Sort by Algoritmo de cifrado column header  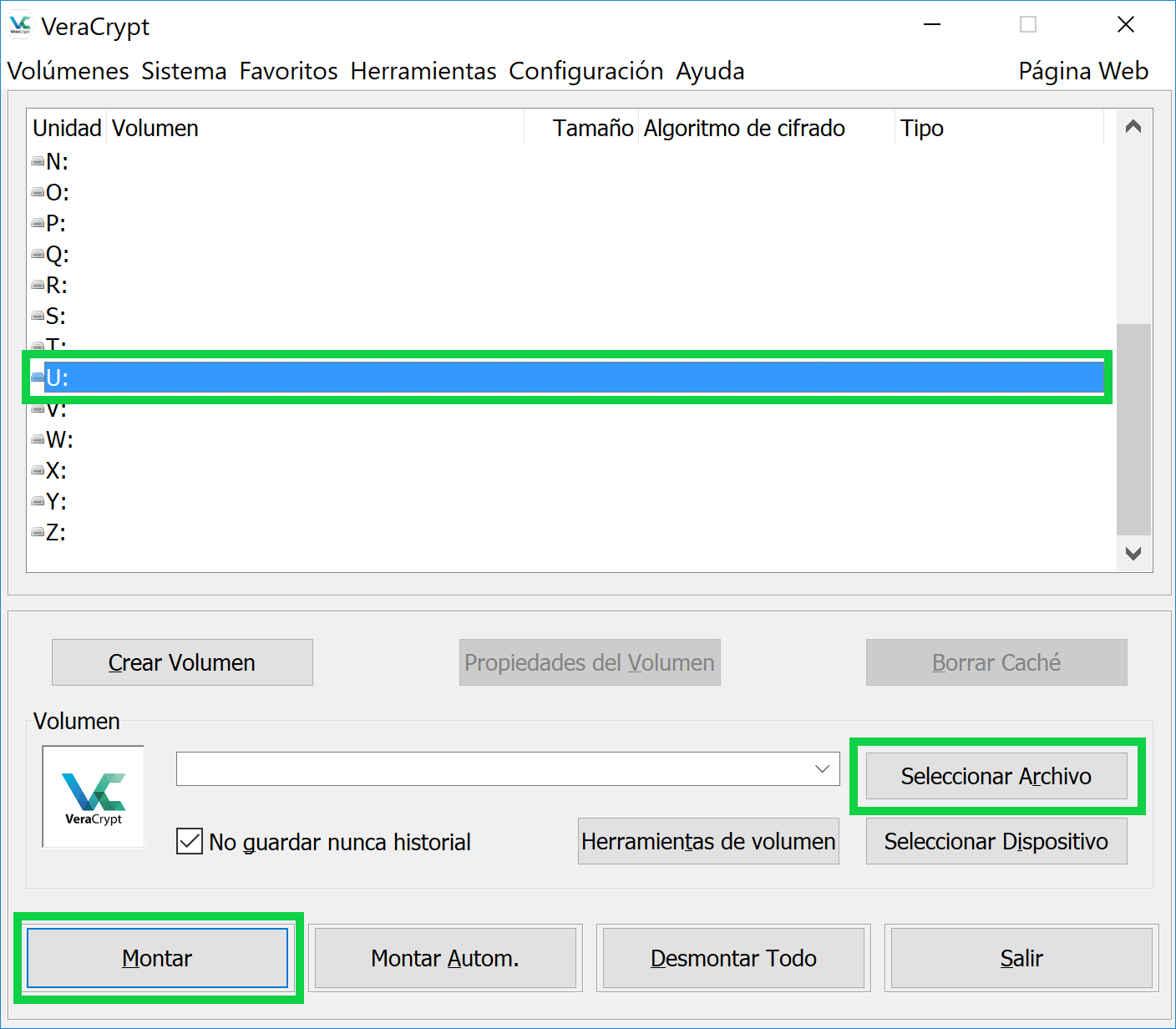[767, 128]
